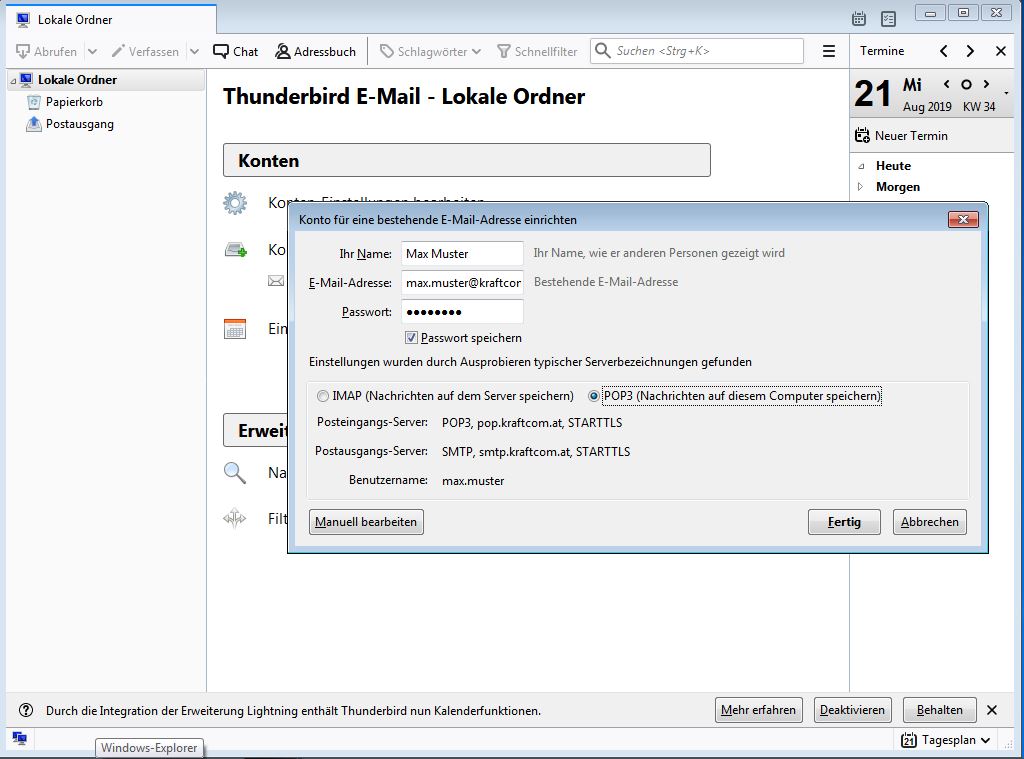This screenshot has height=759, width=1024.
Task: Click Behalten to keep Lightning
Action: 940,710
